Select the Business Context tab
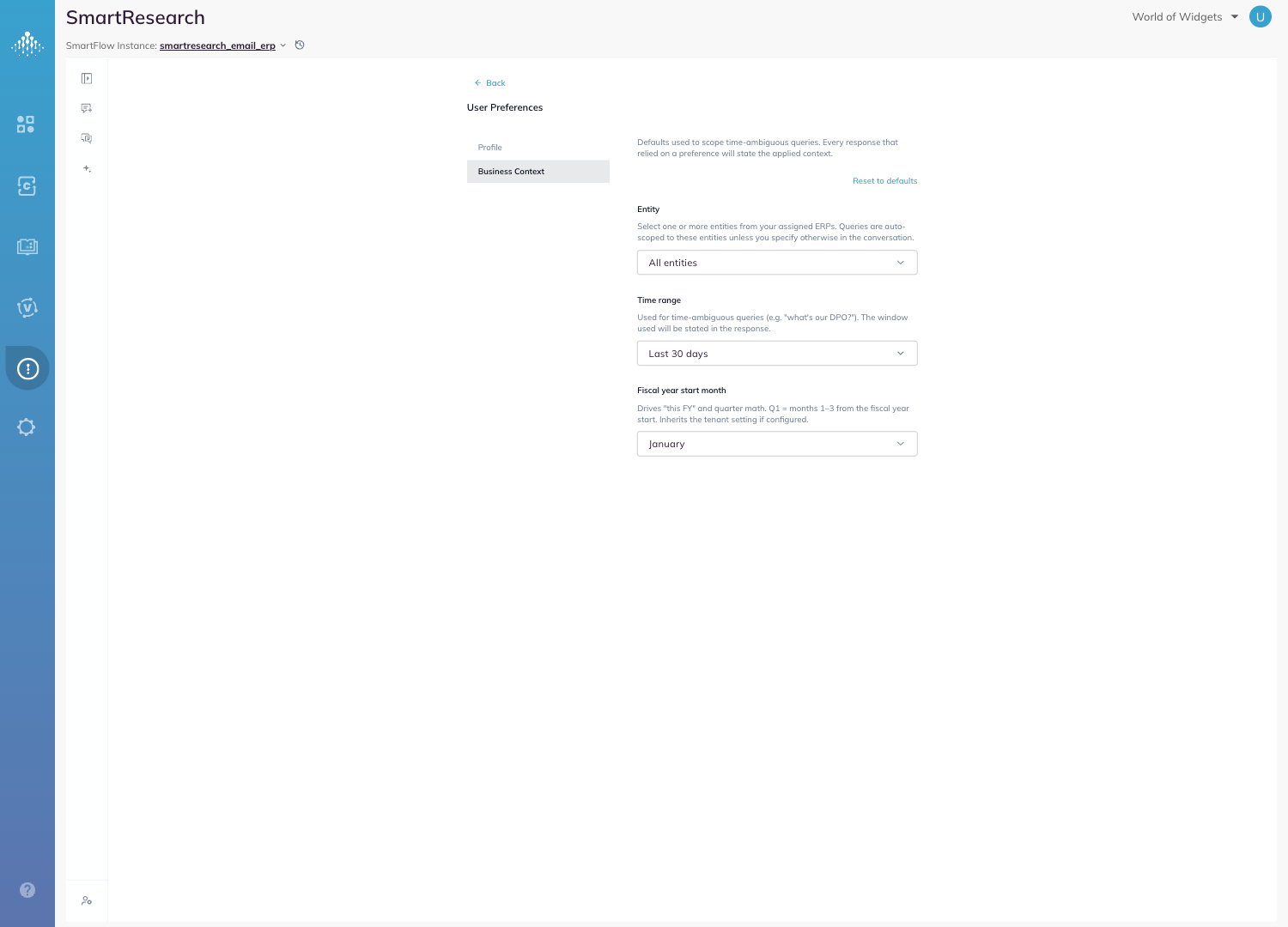The height and width of the screenshot is (927, 1288). tap(538, 172)
